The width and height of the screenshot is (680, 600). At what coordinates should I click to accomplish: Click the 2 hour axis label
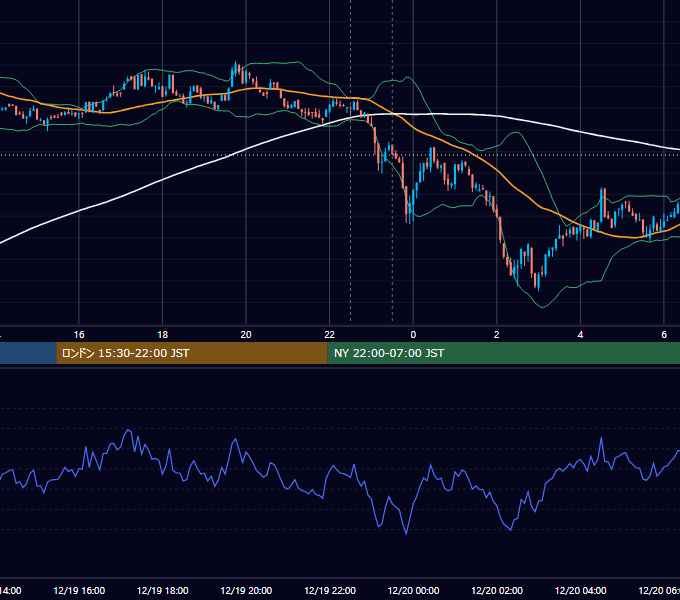(497, 335)
